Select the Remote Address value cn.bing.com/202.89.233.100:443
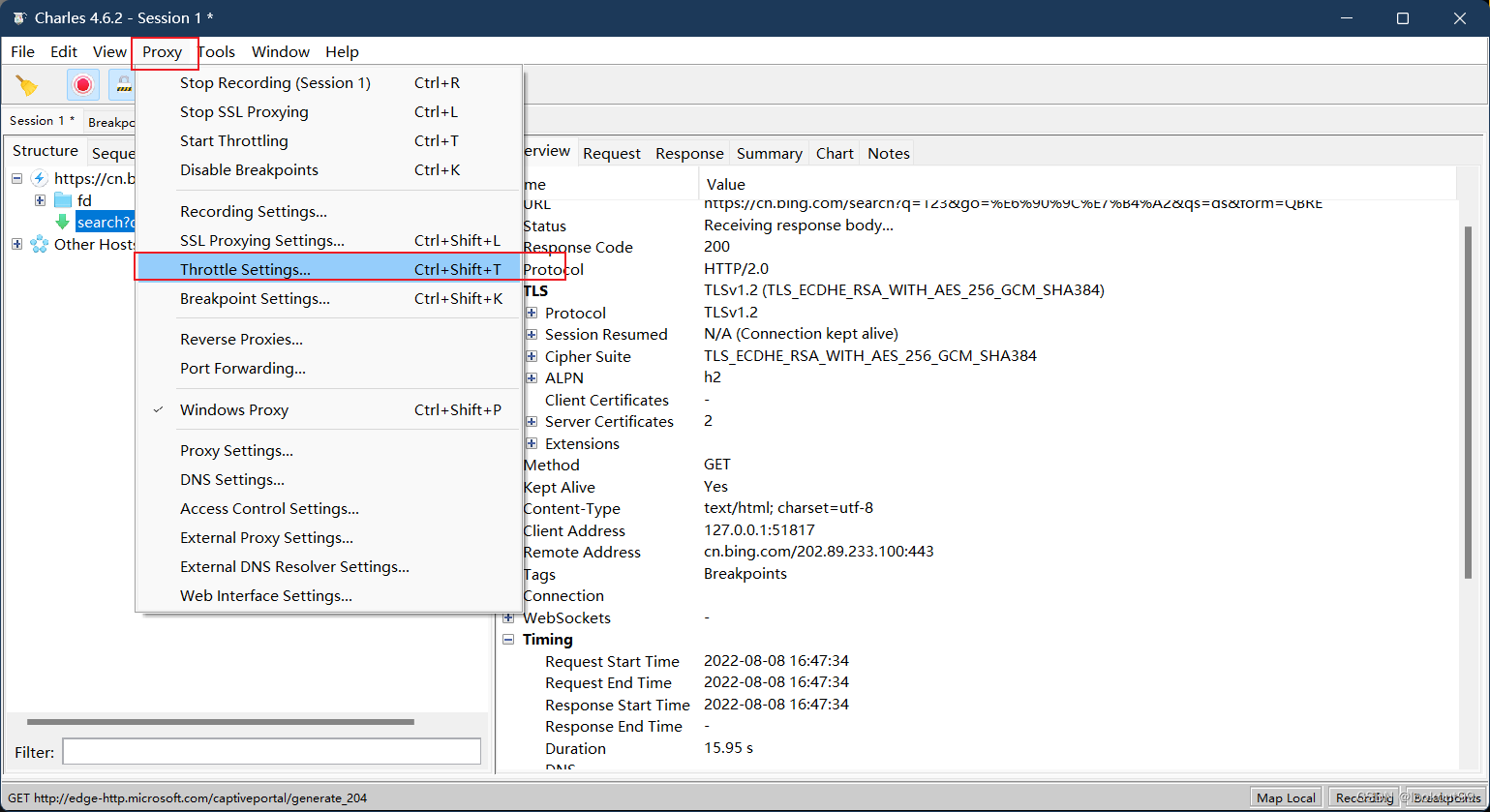The height and width of the screenshot is (812, 1490). click(819, 552)
